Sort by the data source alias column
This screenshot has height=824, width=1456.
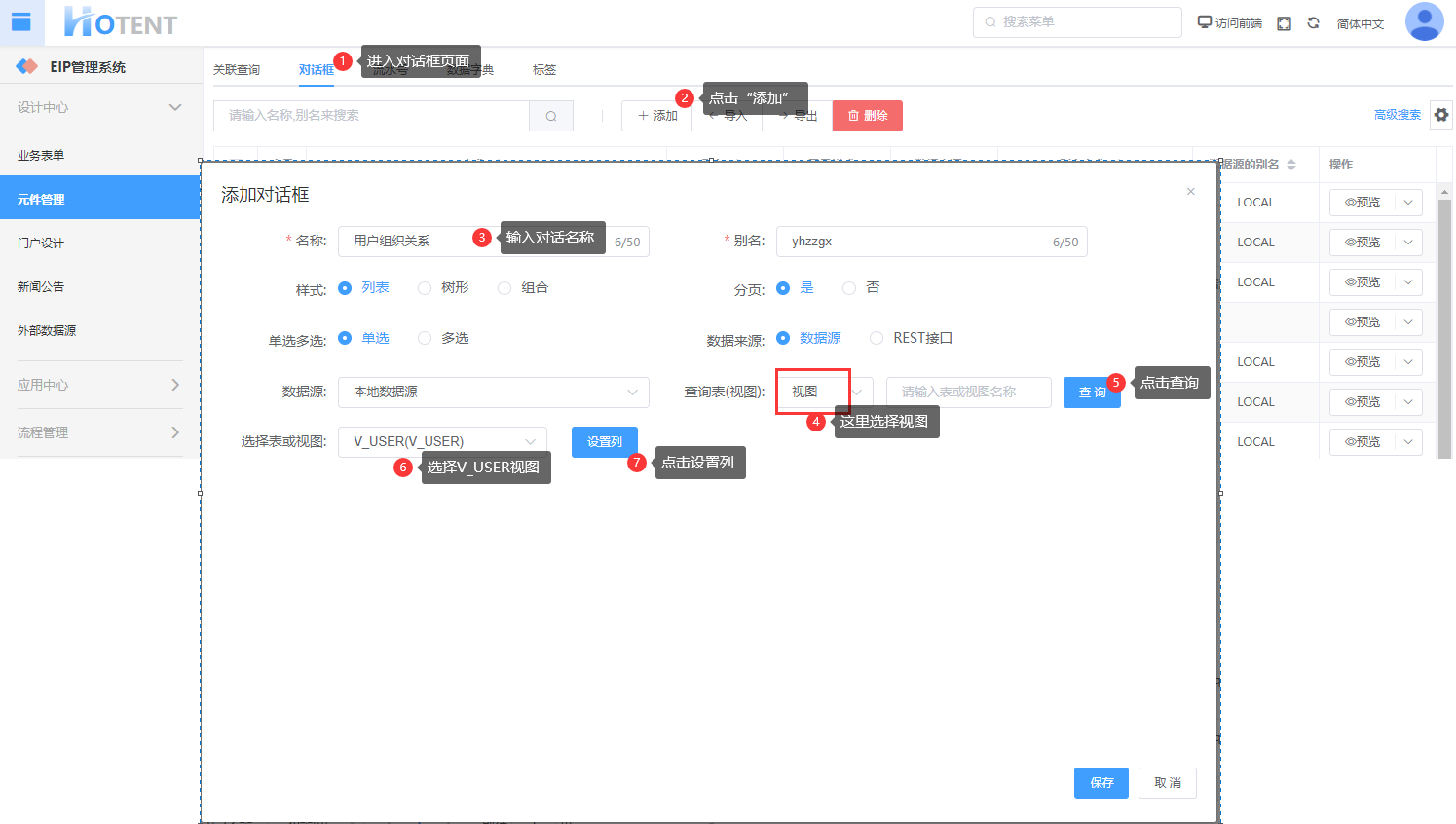tap(1291, 165)
